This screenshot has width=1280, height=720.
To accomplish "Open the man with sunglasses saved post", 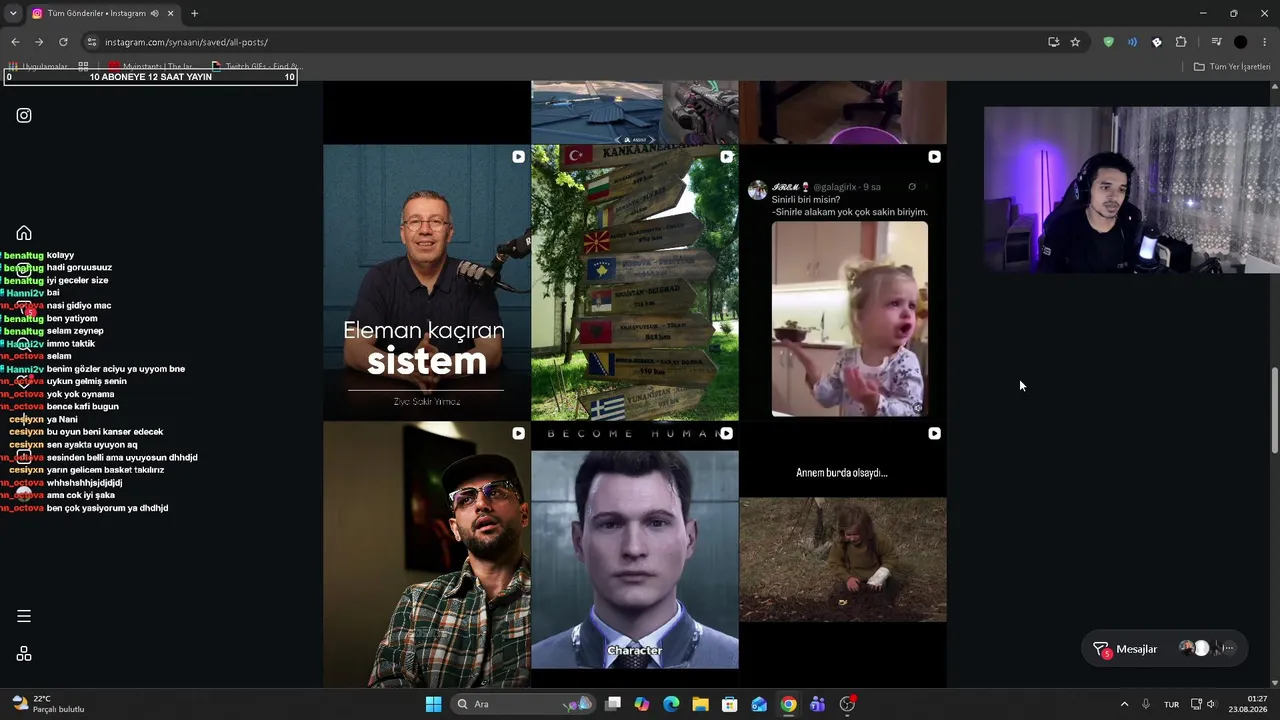I will 427,555.
